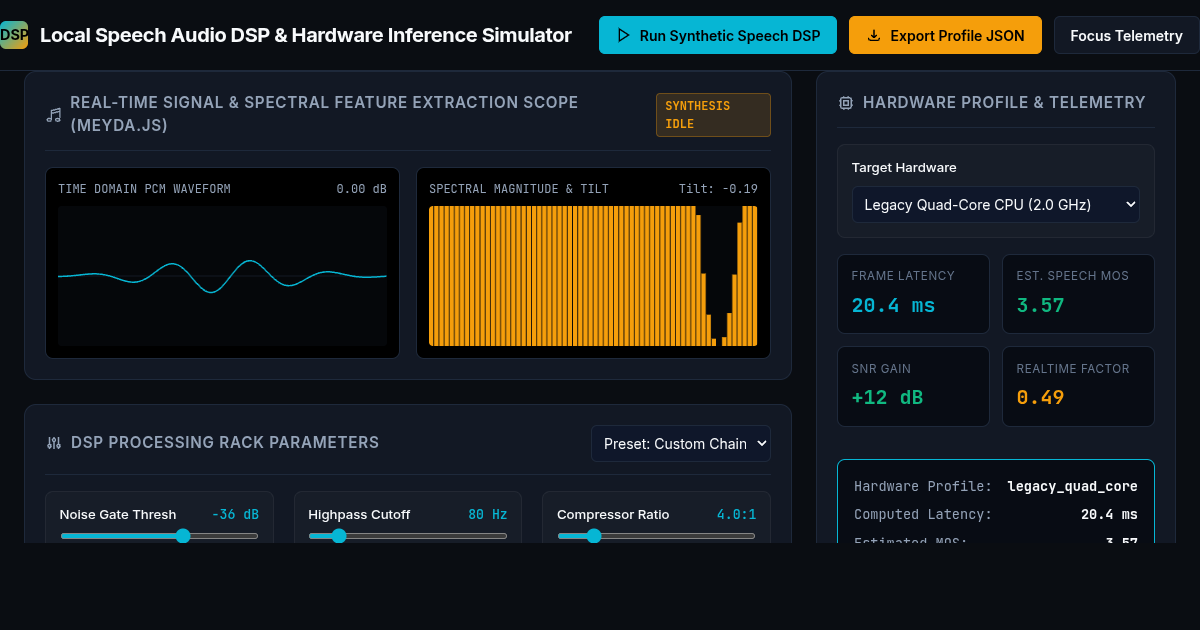This screenshot has width=1200, height=630.
Task: Click the Tilt: -0.19 readout
Action: [x=718, y=189]
